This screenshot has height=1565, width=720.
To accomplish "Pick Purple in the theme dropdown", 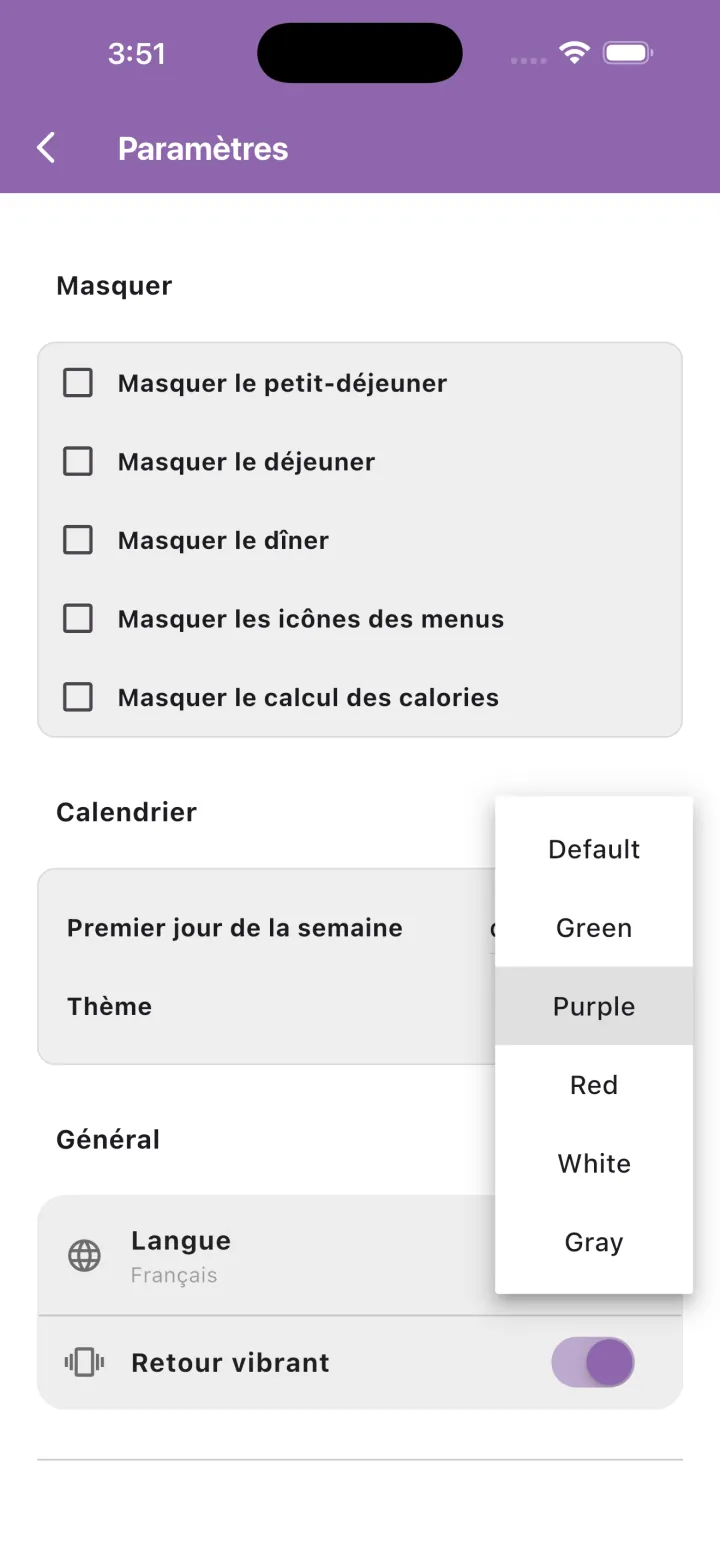I will 594,1006.
